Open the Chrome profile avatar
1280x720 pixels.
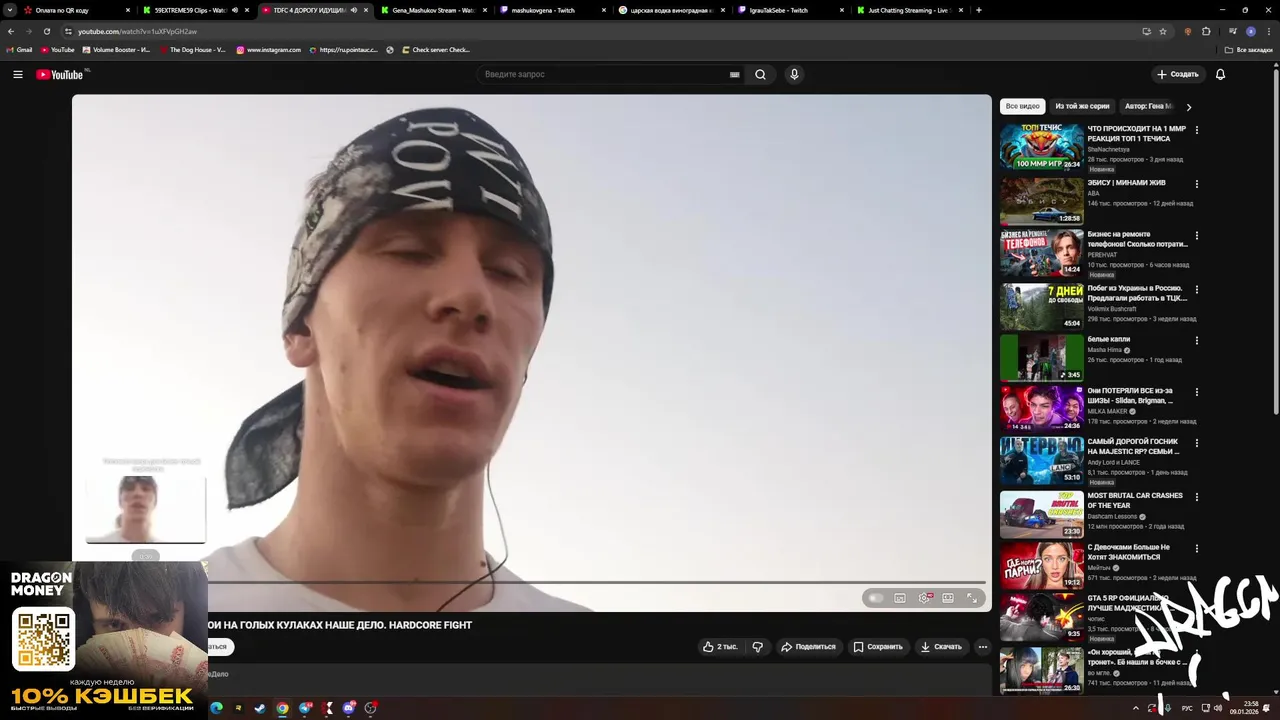pyautogui.click(x=1250, y=31)
